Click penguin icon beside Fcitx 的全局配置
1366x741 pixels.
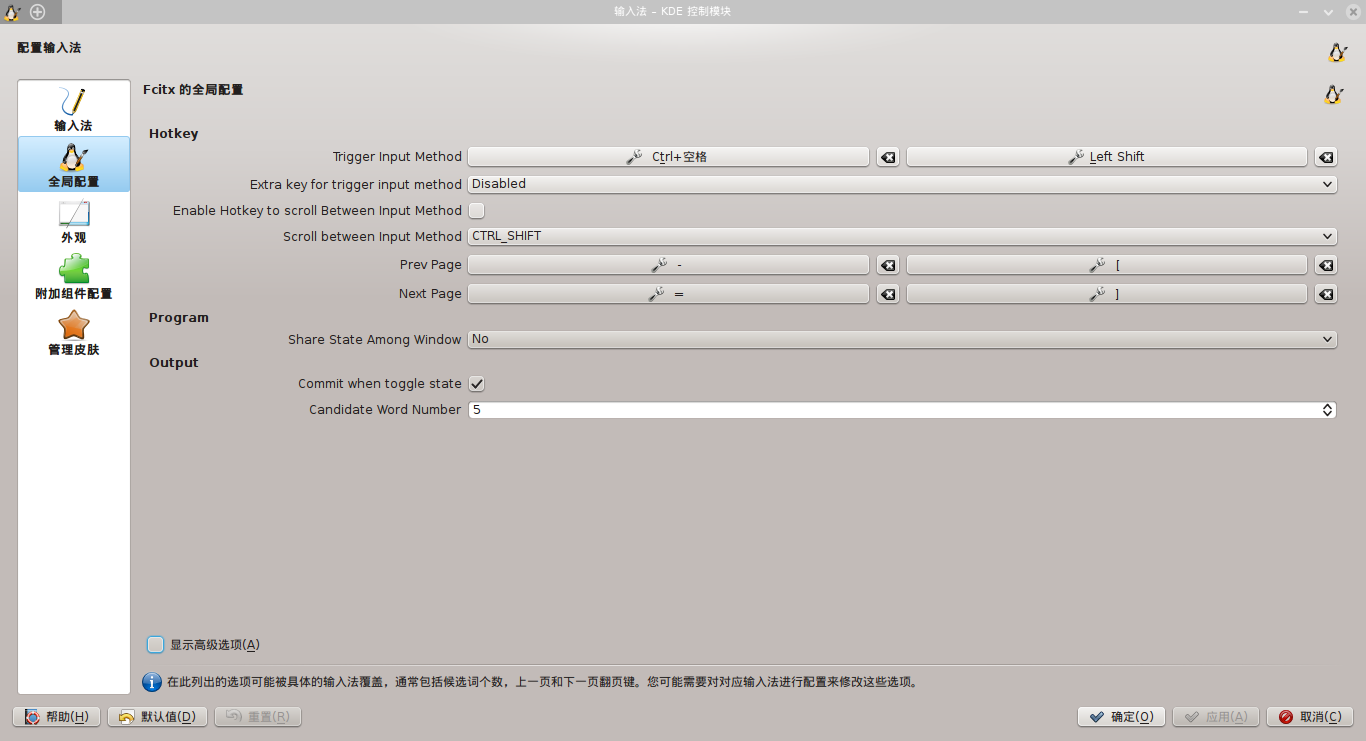pos(1333,95)
